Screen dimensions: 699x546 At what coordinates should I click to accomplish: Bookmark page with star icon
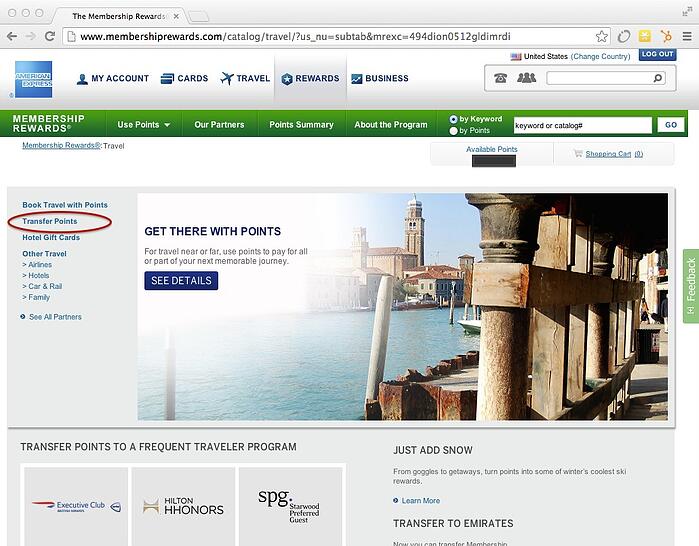[602, 36]
